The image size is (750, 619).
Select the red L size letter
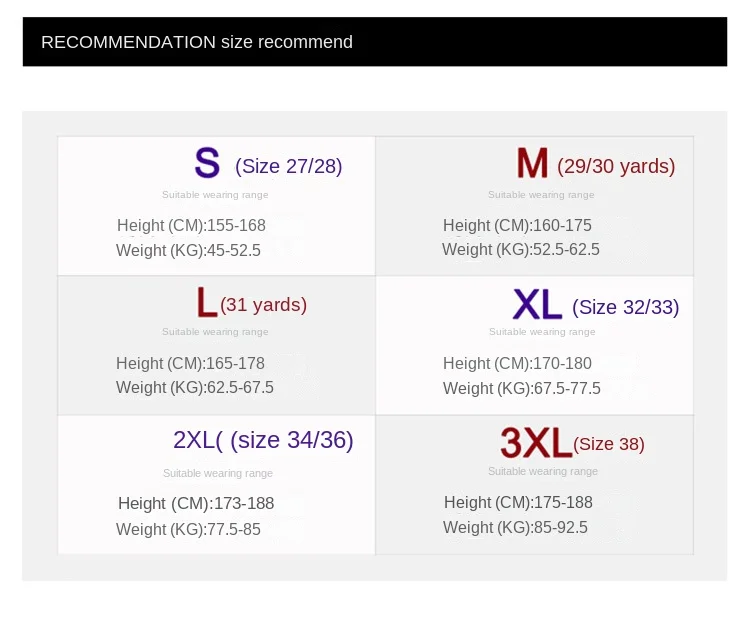coord(206,302)
